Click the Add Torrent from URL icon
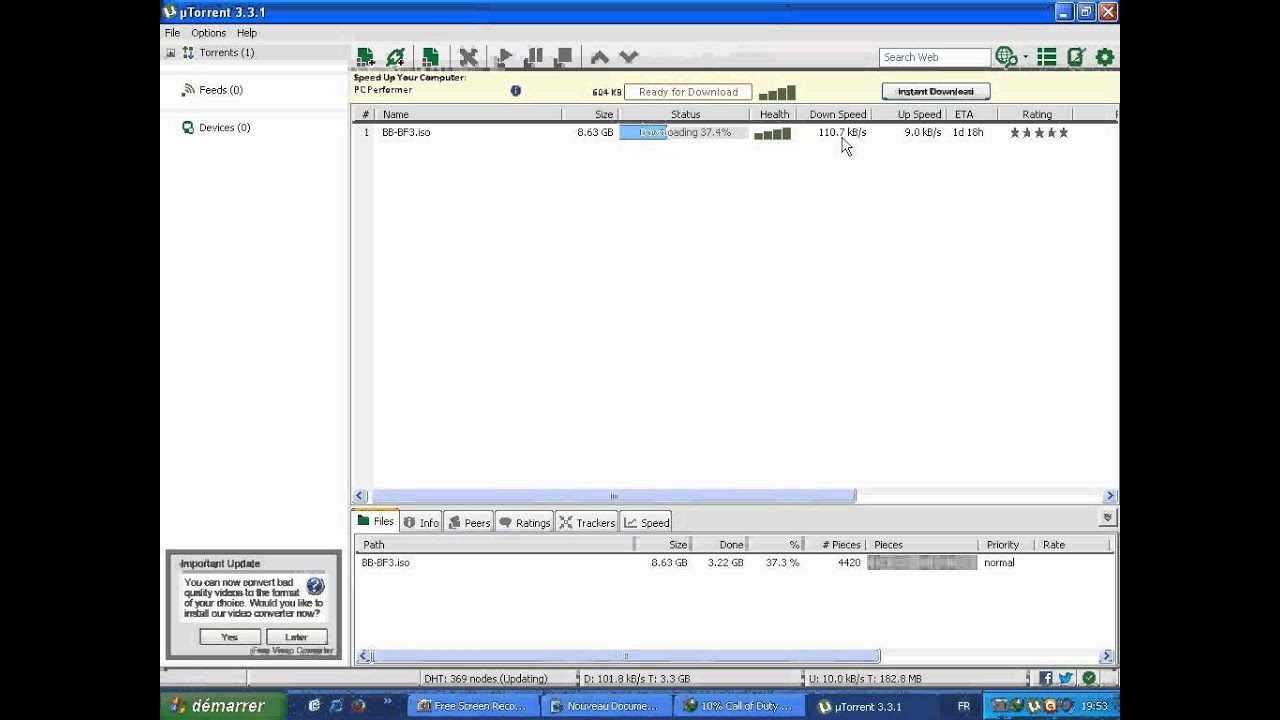 (396, 57)
